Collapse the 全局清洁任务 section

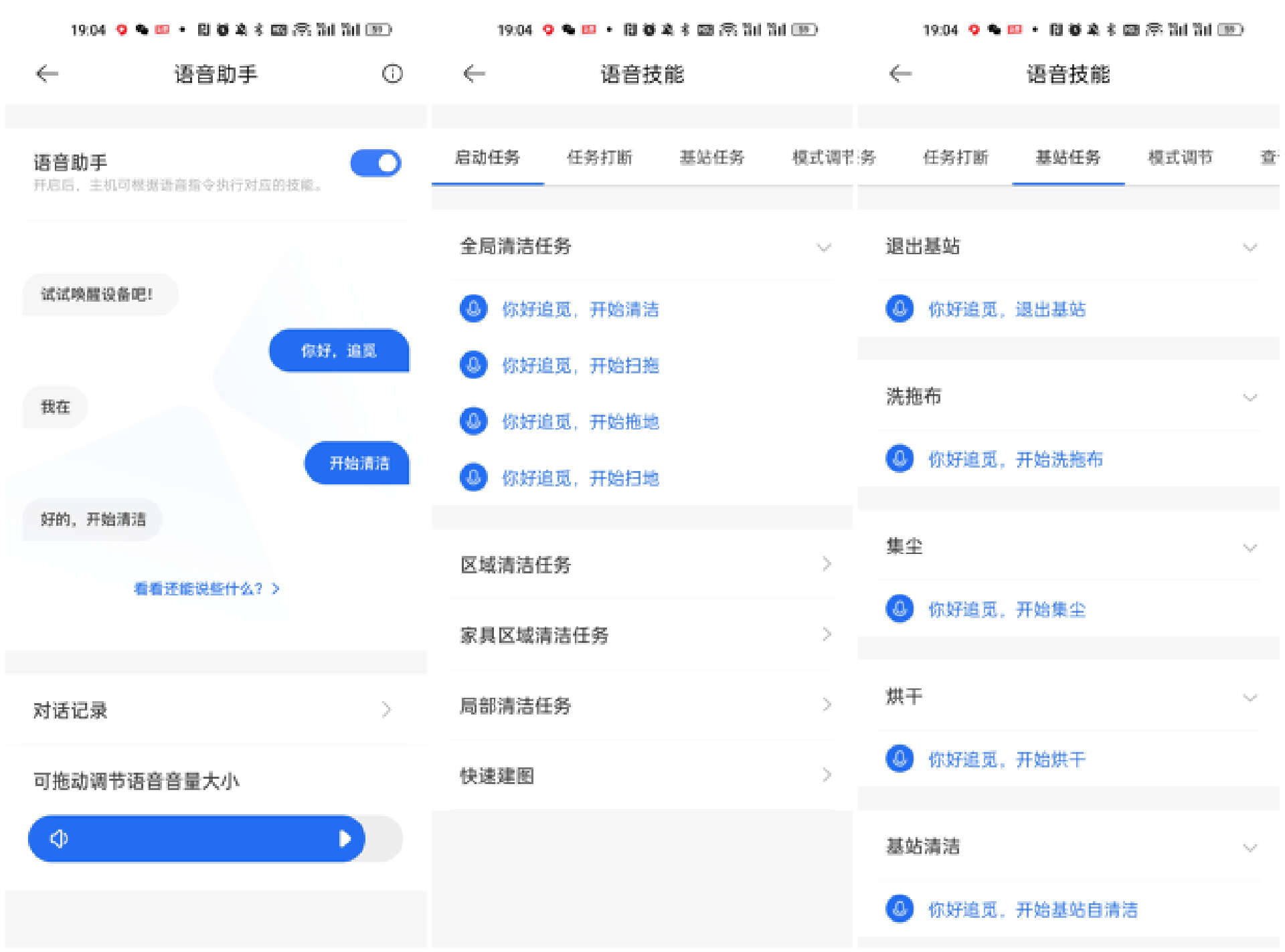(825, 247)
